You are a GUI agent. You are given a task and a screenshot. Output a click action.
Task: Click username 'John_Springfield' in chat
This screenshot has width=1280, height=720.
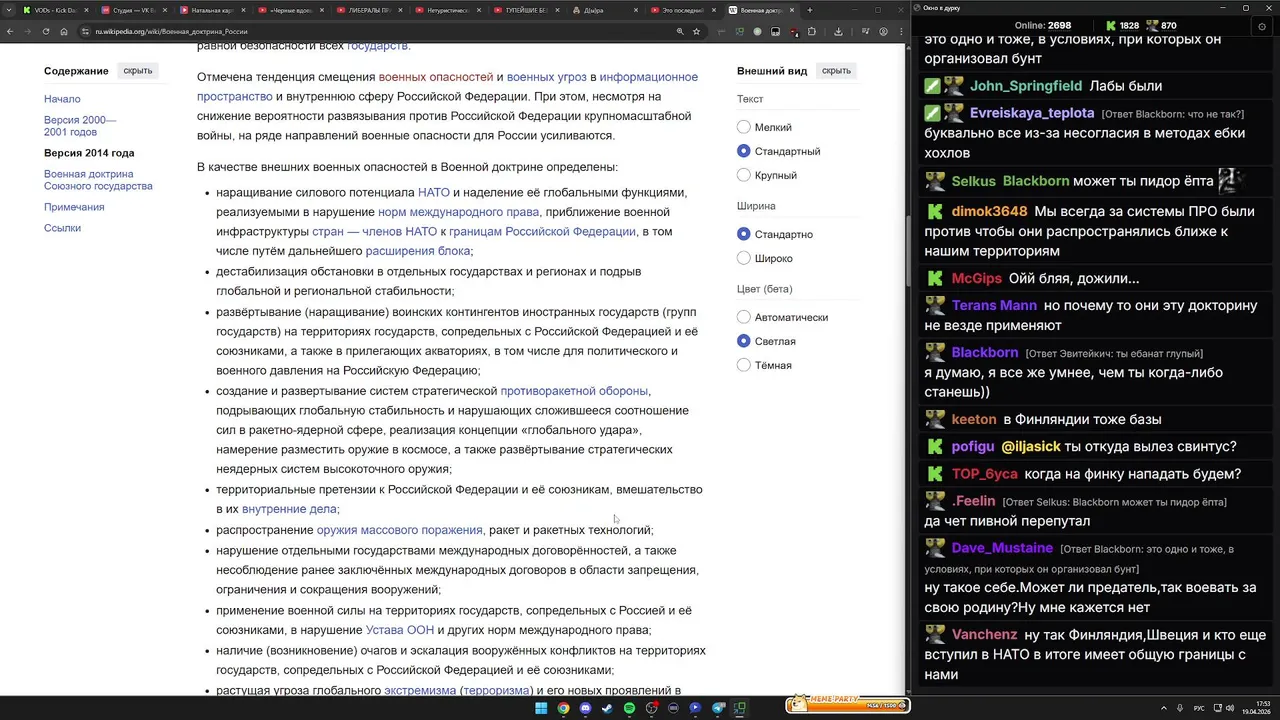1026,86
